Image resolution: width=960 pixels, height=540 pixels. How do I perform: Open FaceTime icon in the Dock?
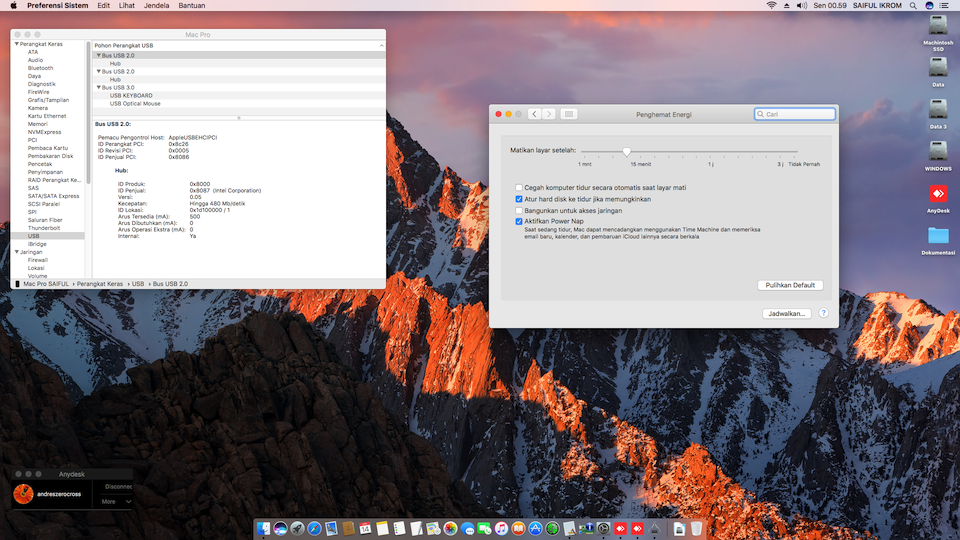[484, 528]
